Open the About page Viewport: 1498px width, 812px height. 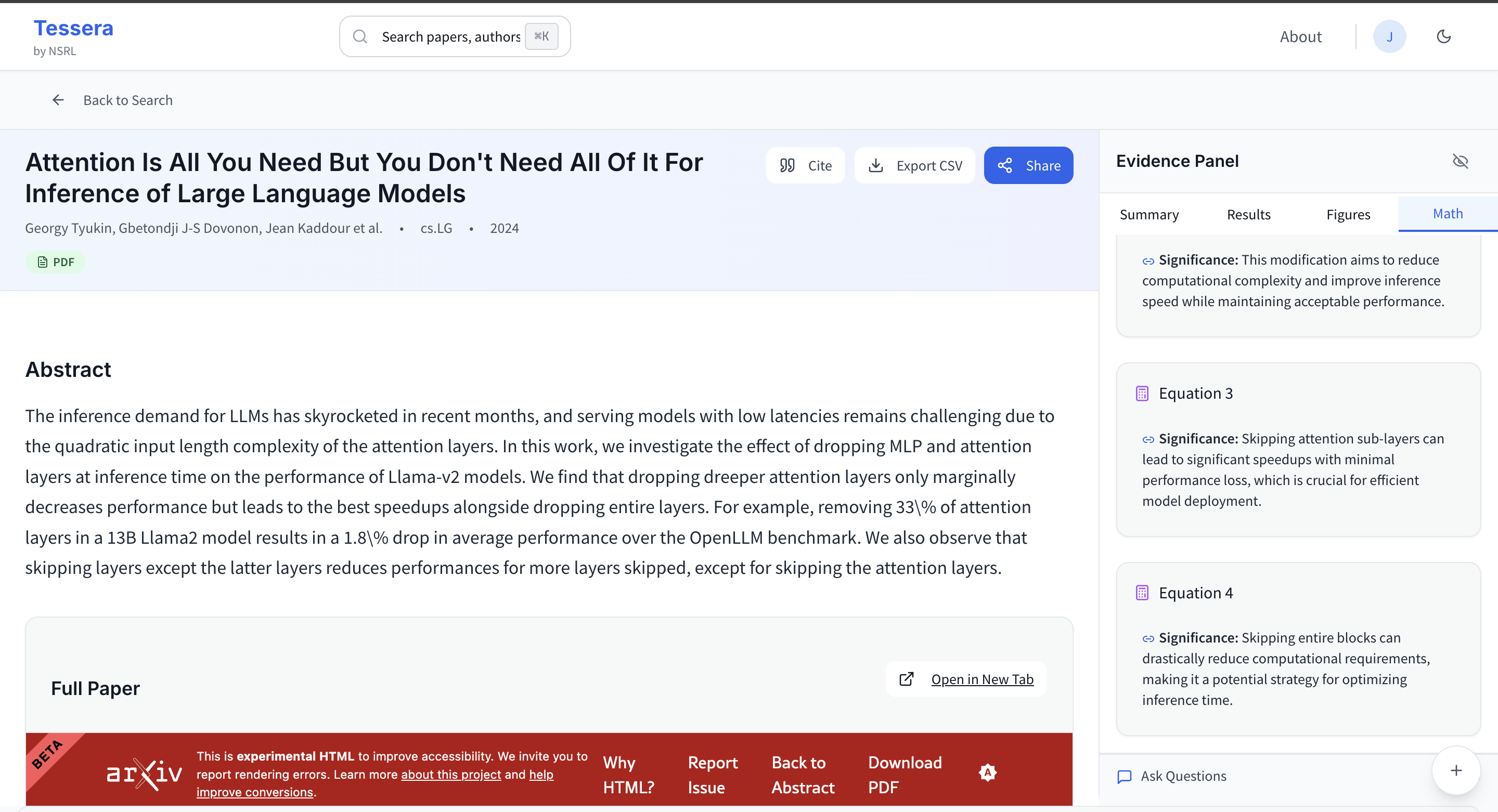click(x=1300, y=36)
